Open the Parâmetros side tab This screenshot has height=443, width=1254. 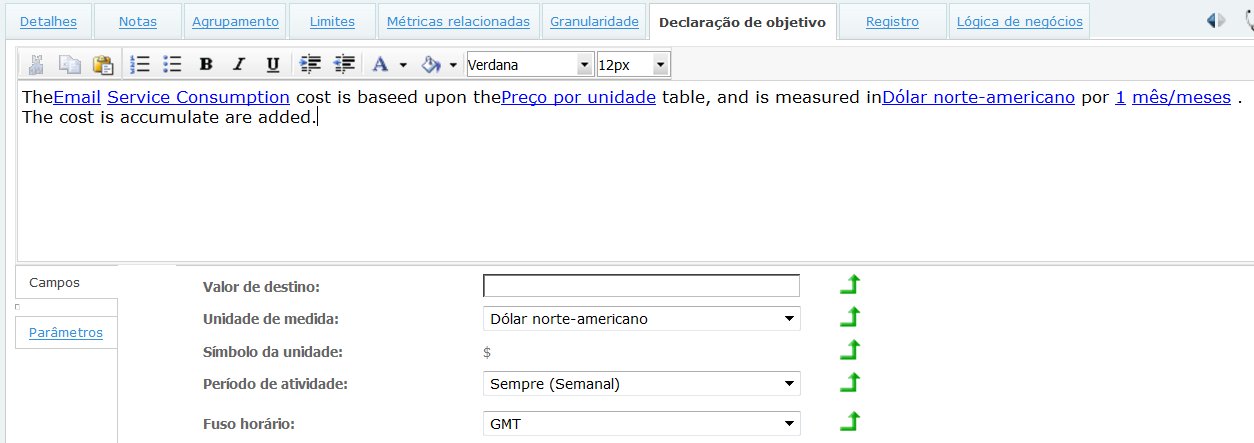[x=66, y=332]
